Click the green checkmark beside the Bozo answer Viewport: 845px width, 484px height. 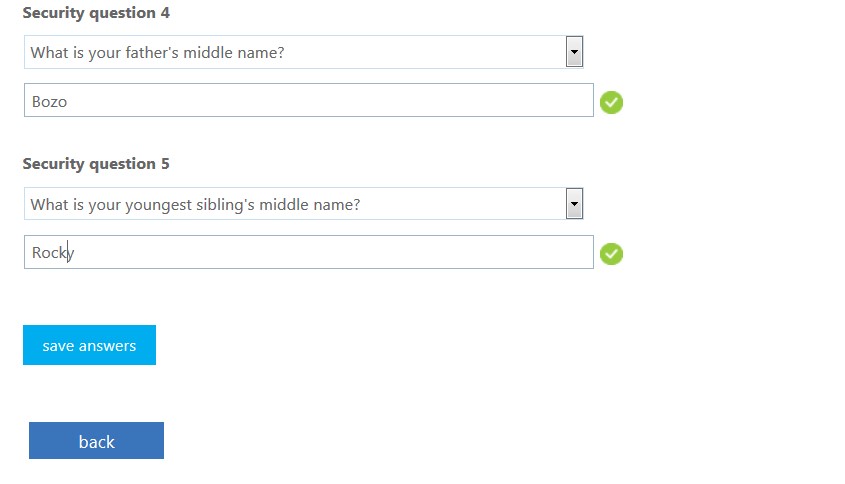pyautogui.click(x=611, y=102)
